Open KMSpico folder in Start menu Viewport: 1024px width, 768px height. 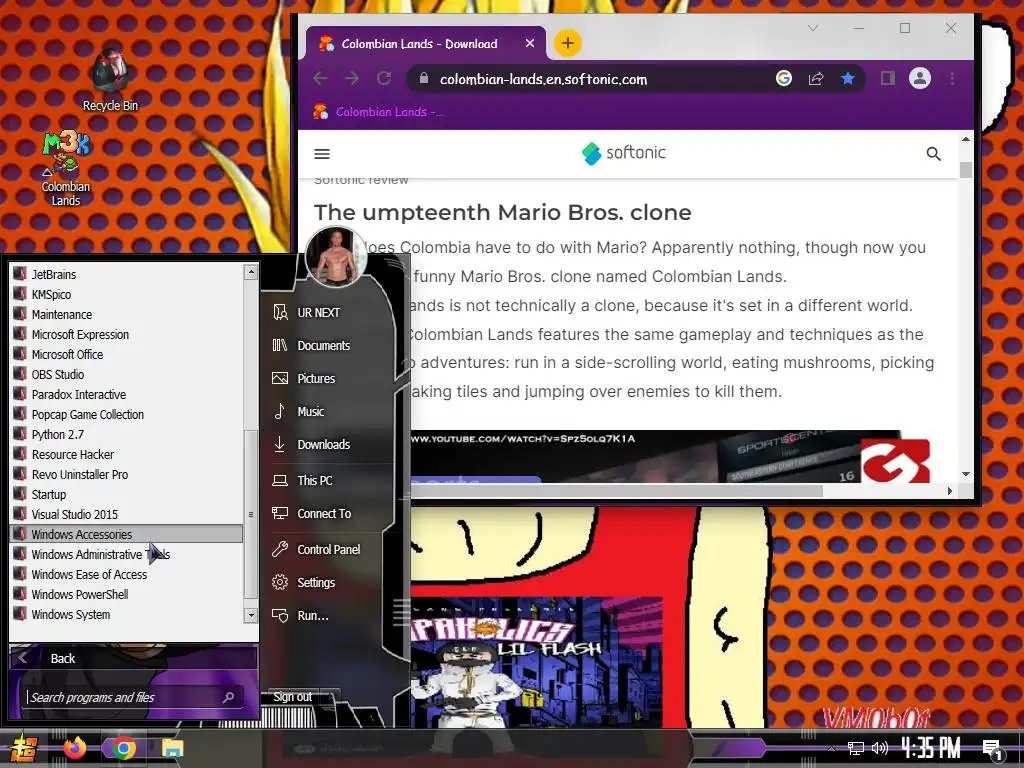(127, 295)
